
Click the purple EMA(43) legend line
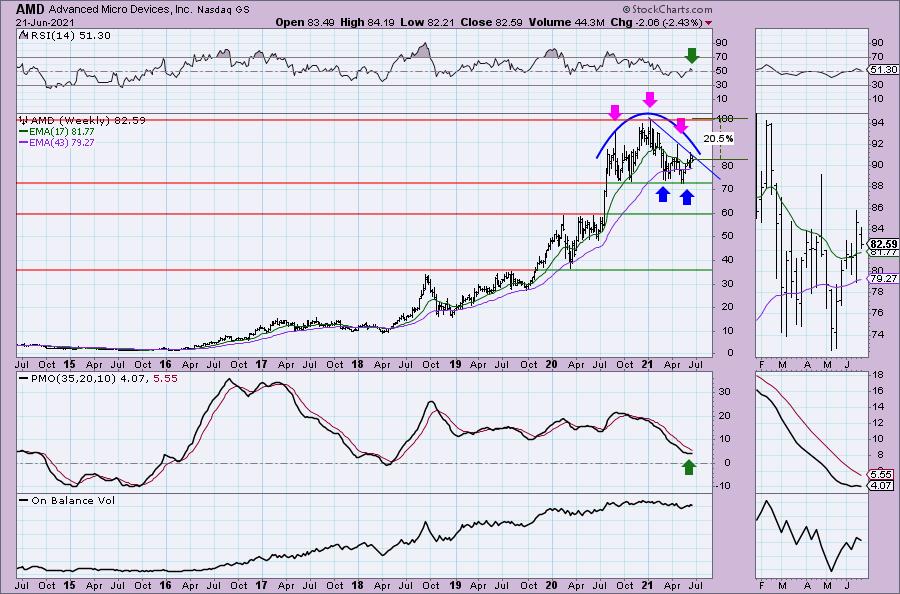[24, 142]
